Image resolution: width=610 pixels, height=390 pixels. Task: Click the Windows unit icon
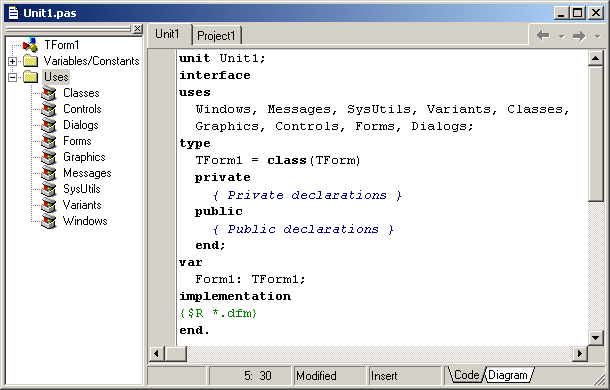click(x=49, y=221)
